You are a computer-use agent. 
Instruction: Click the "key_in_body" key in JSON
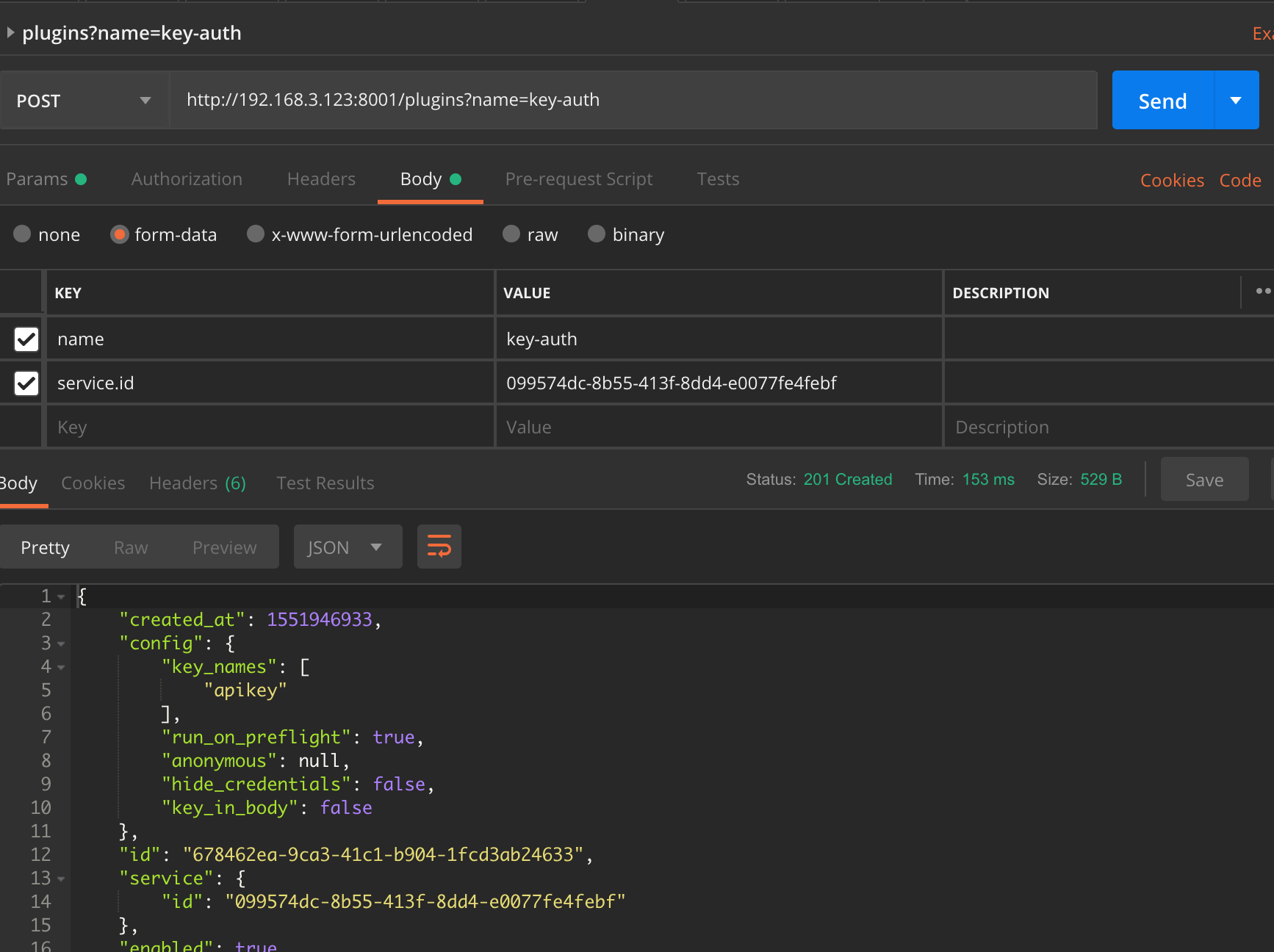pyautogui.click(x=230, y=807)
